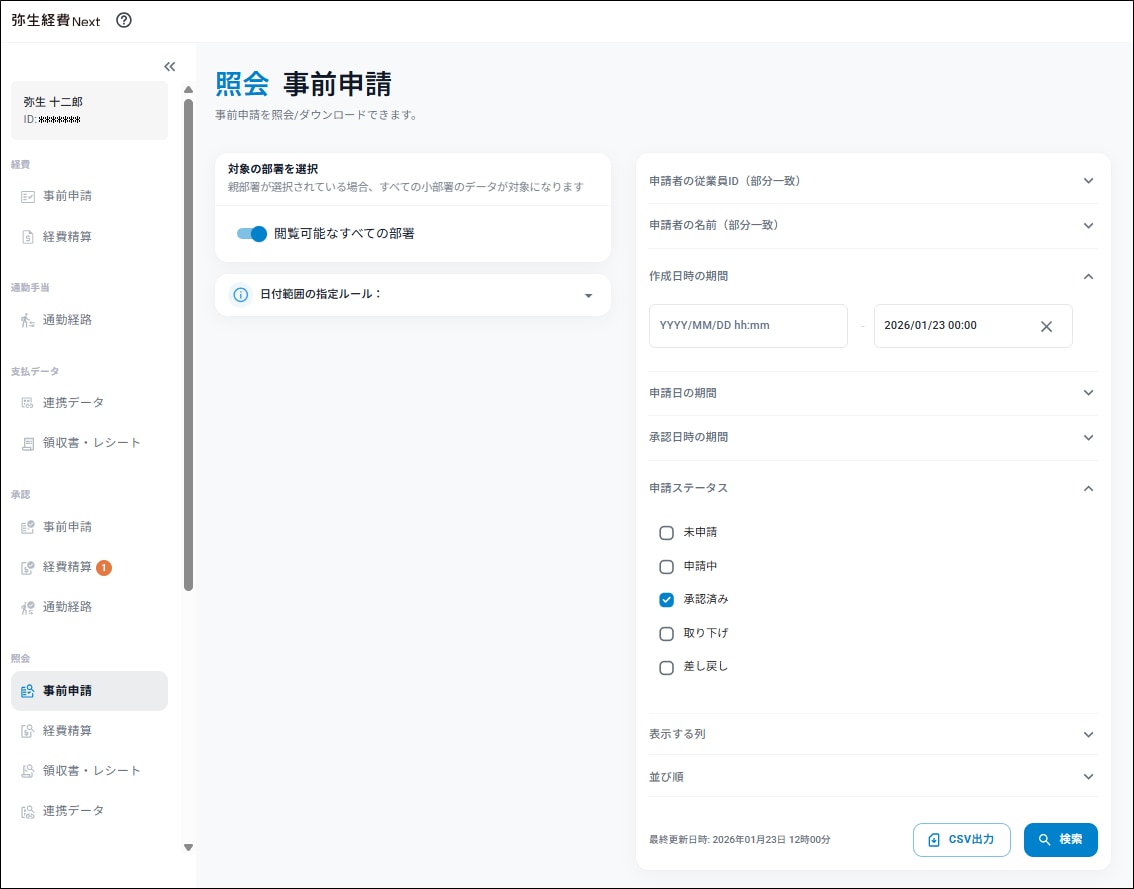This screenshot has width=1134, height=889.
Task: Open 事前申請 under the 経費 menu
Action: pos(67,196)
